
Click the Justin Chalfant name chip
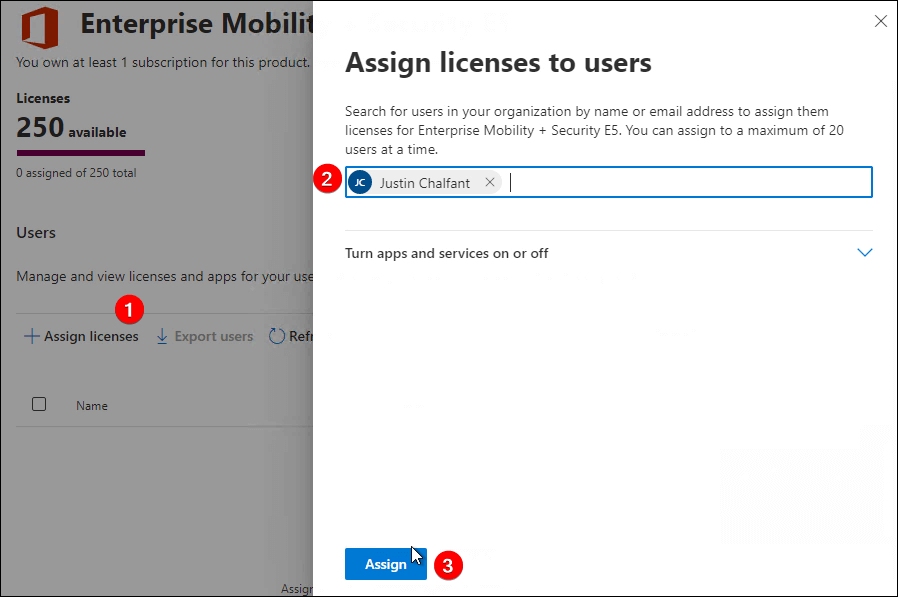[424, 183]
